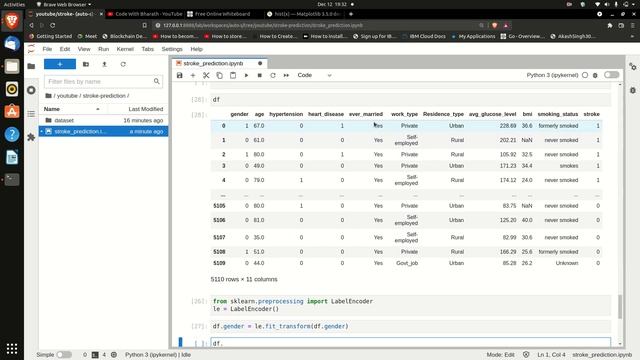
Task: Open the IBM Cloud Docs bookmark
Action: pyautogui.click(x=424, y=36)
